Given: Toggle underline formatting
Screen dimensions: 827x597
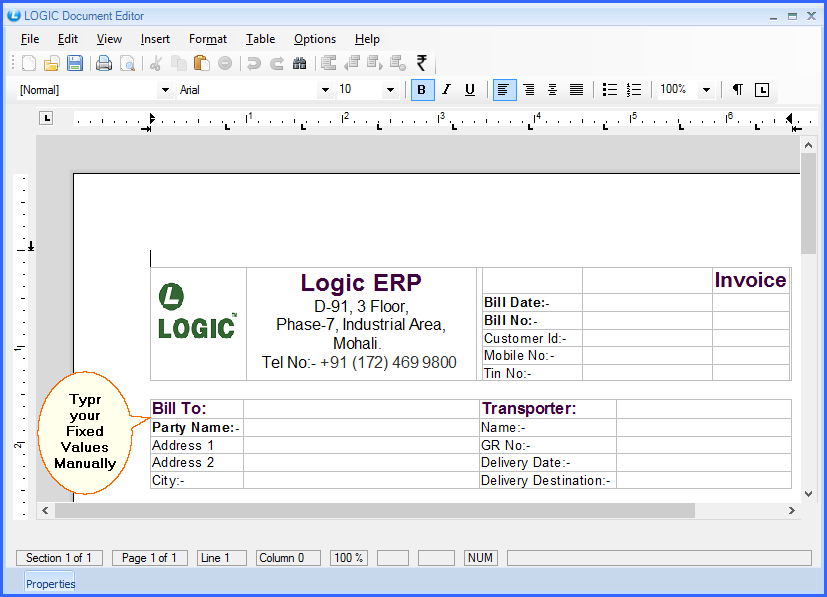Looking at the screenshot, I should (470, 90).
